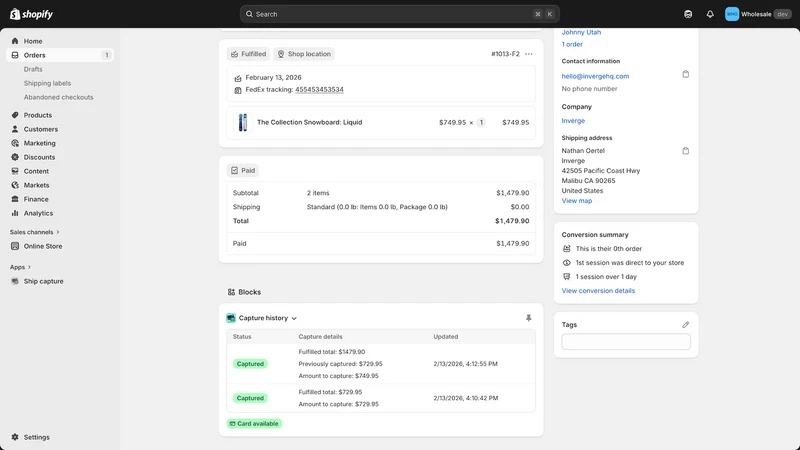800x450 pixels.
Task: Click email hello@invergehq.com
Action: pyautogui.click(x=595, y=76)
